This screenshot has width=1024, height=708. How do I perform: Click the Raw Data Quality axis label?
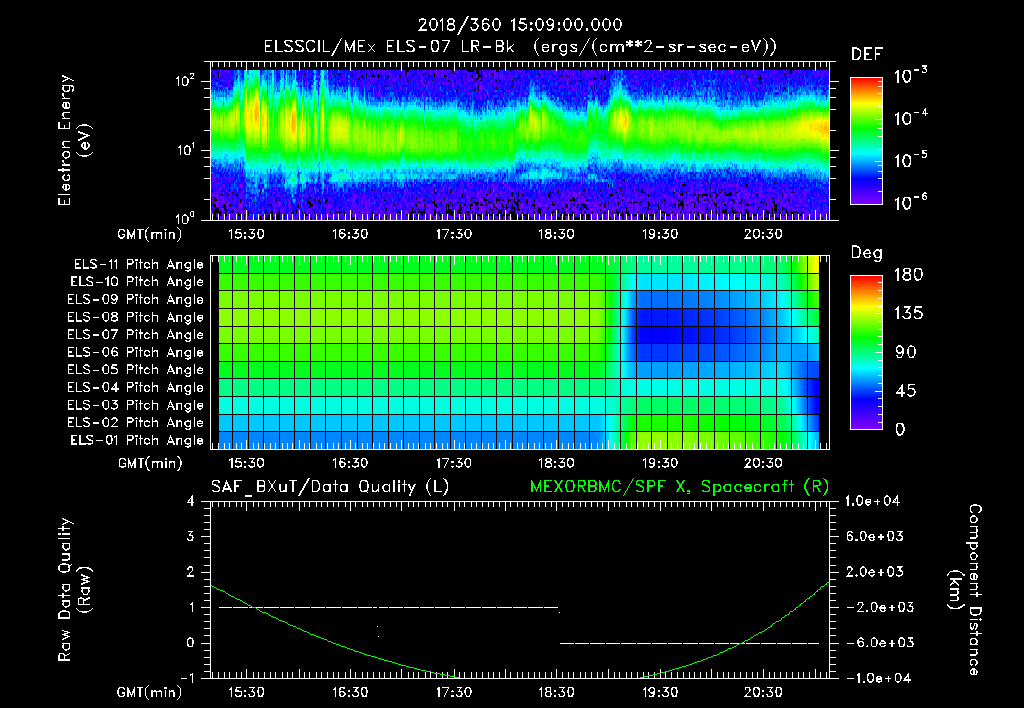(x=74, y=590)
